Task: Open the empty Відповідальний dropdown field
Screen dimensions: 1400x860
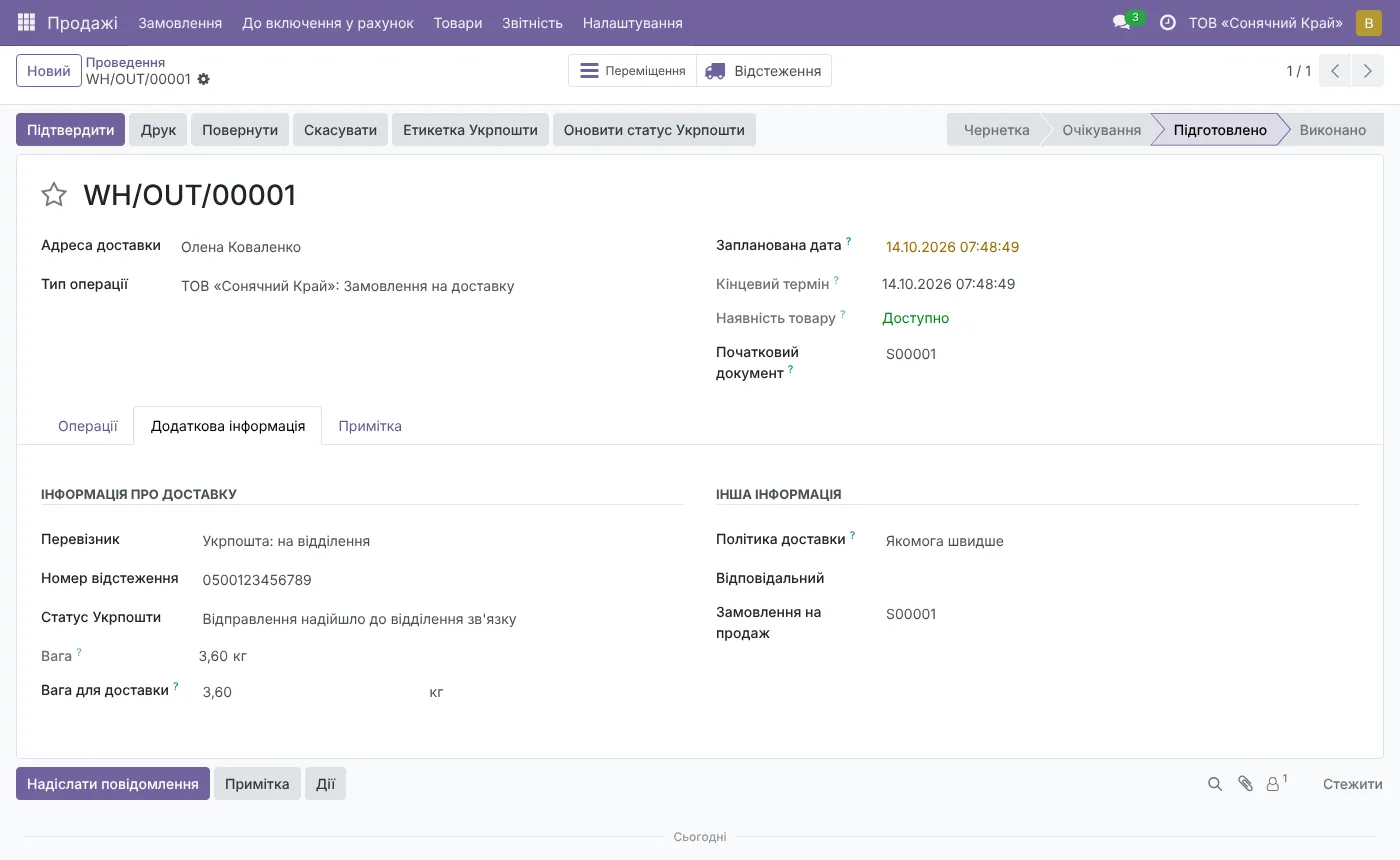Action: (x=1120, y=578)
